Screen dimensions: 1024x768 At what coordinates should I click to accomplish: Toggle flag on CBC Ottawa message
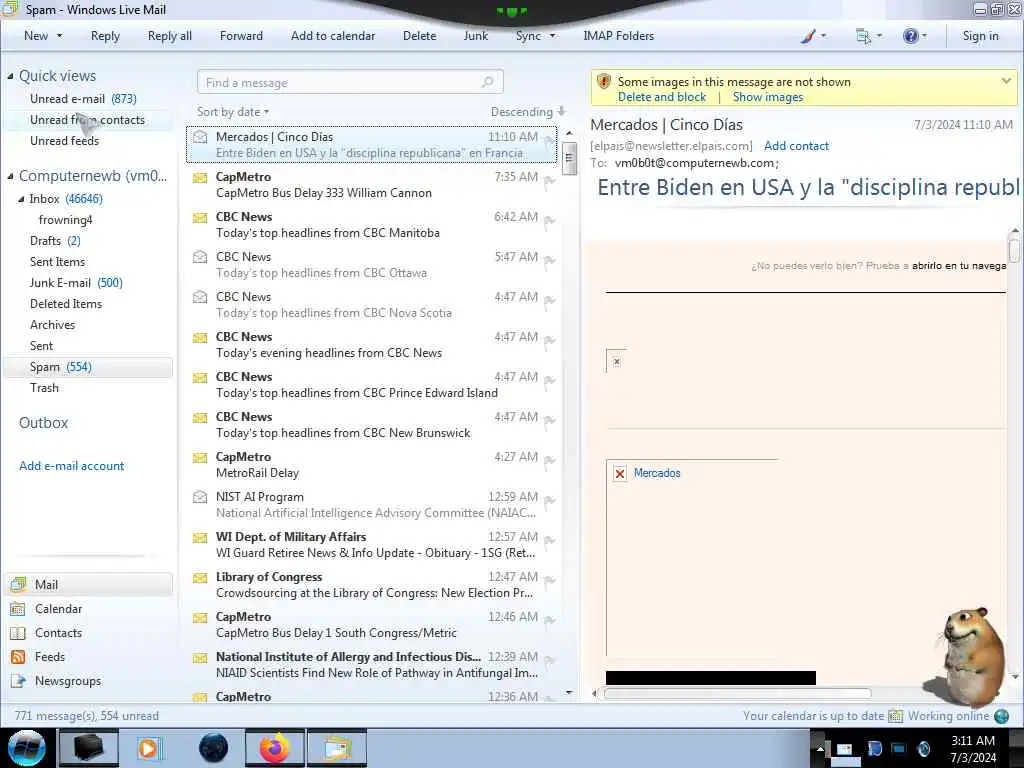point(549,261)
